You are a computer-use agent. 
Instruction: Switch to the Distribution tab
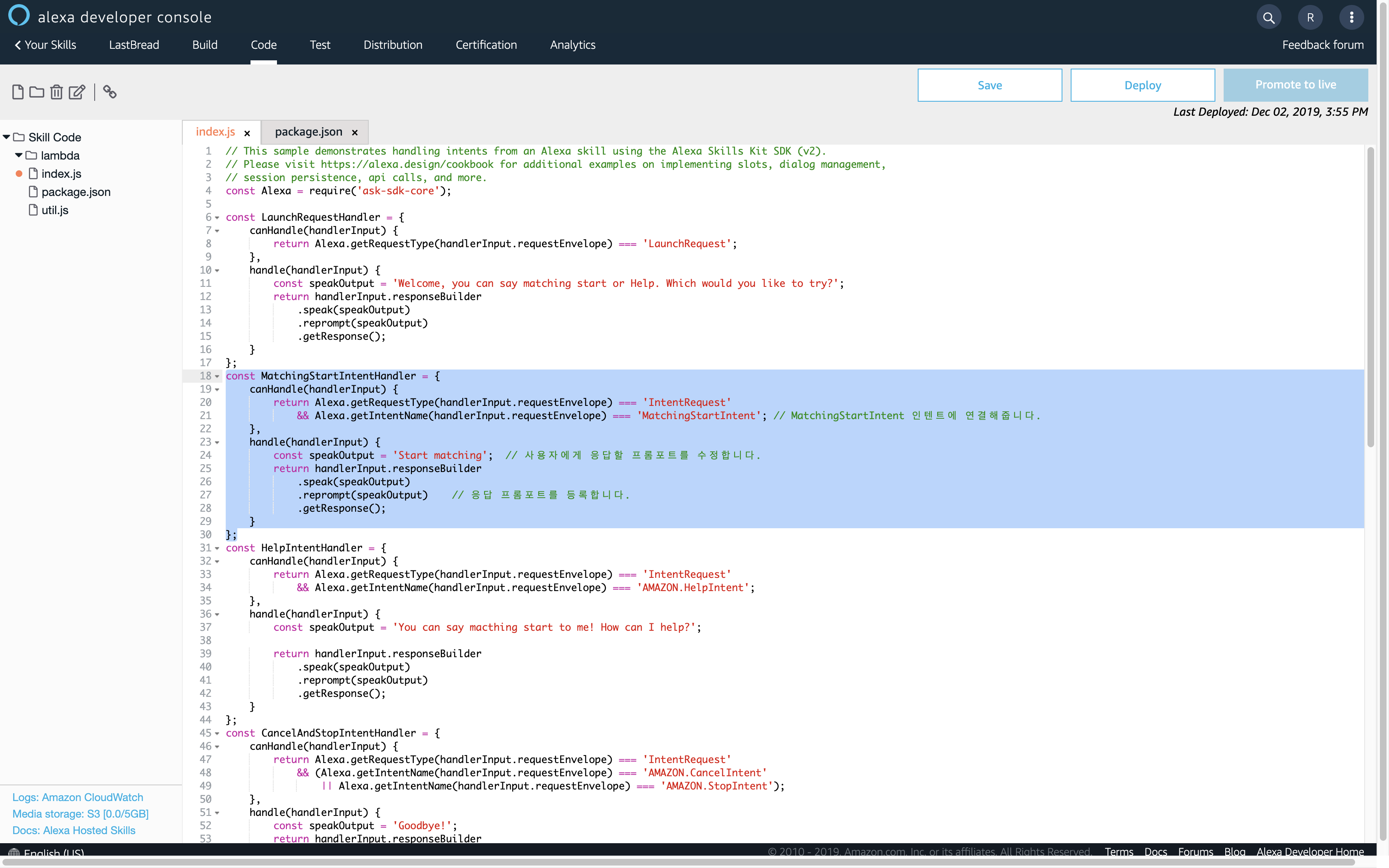393,45
